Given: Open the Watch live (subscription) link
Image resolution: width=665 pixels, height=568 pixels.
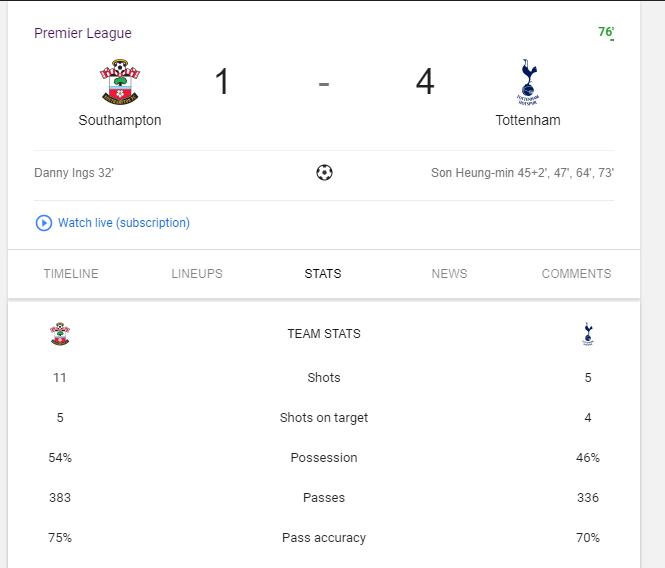Looking at the screenshot, I should pos(123,223).
